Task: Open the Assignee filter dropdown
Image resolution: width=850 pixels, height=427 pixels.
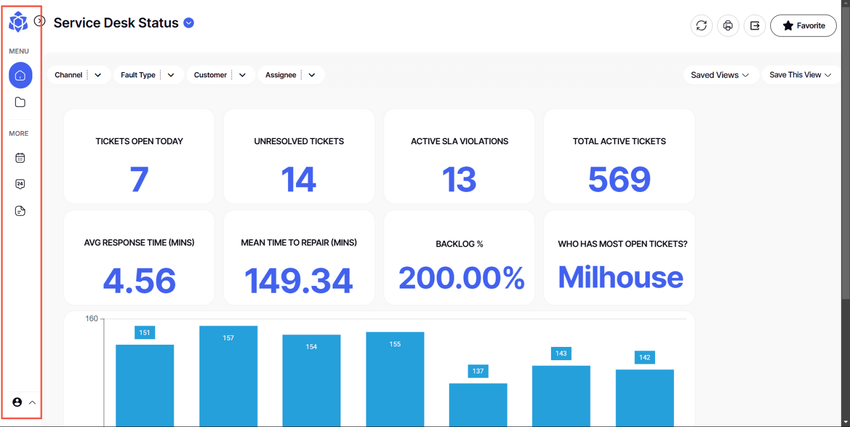Action: [x=292, y=75]
